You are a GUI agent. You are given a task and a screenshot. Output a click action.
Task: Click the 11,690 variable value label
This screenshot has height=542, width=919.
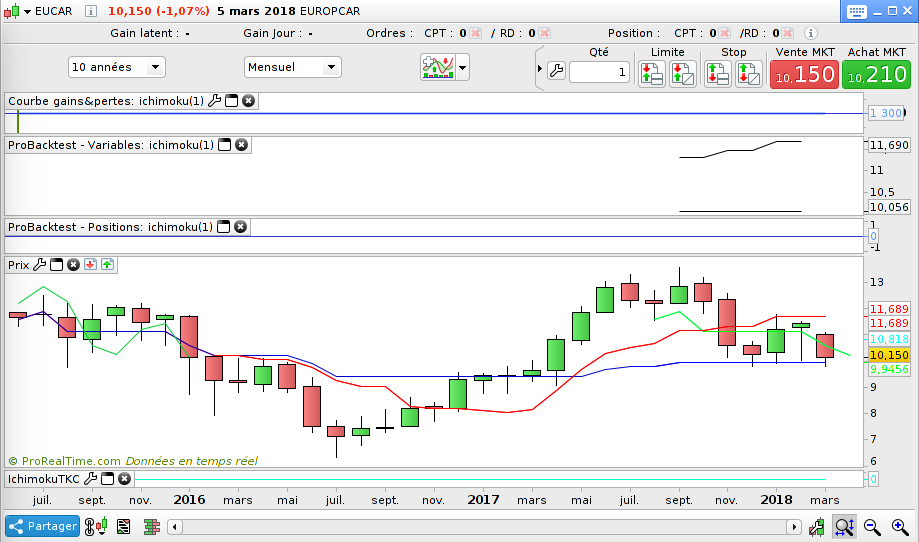889,145
